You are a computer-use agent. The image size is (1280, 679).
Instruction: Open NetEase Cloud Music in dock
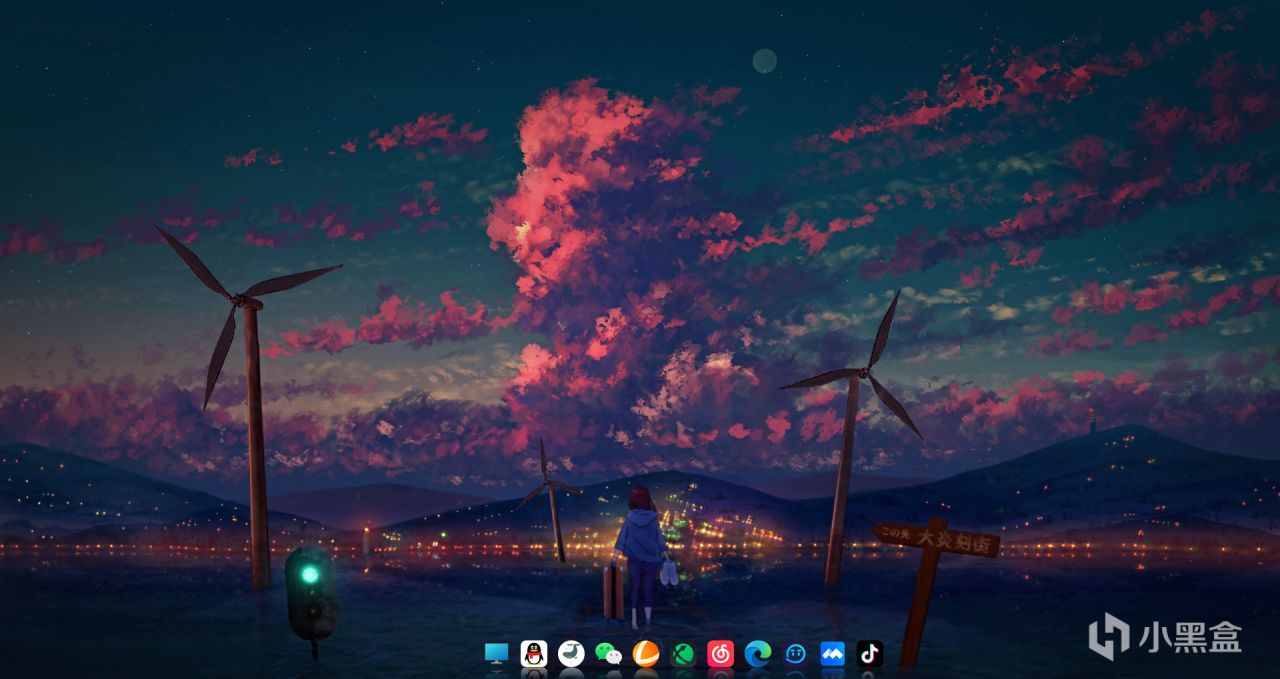coord(720,653)
